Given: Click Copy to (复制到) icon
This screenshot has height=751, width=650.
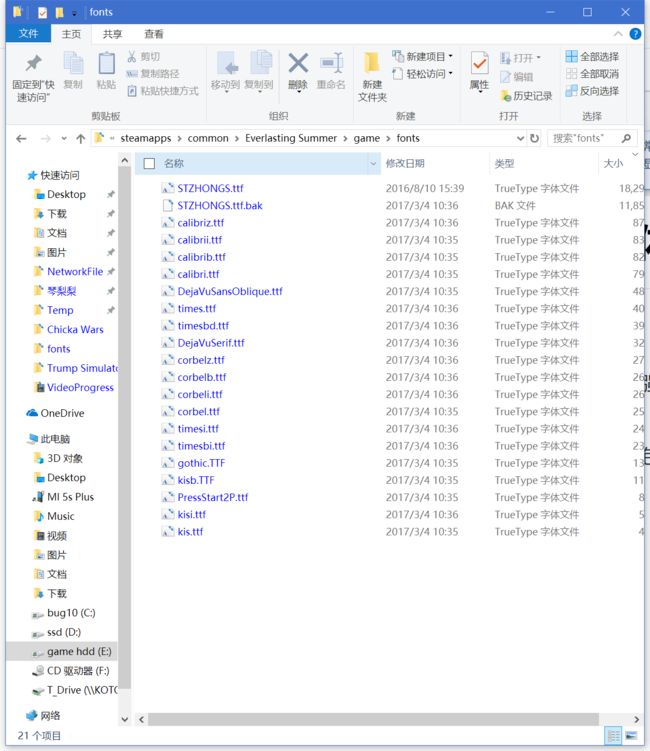Looking at the screenshot, I should click(259, 71).
